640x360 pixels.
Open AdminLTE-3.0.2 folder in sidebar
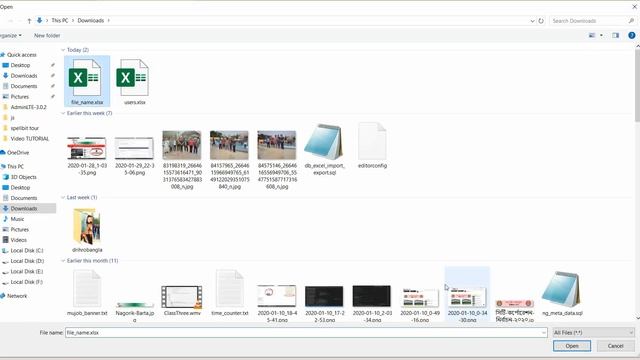[29, 107]
